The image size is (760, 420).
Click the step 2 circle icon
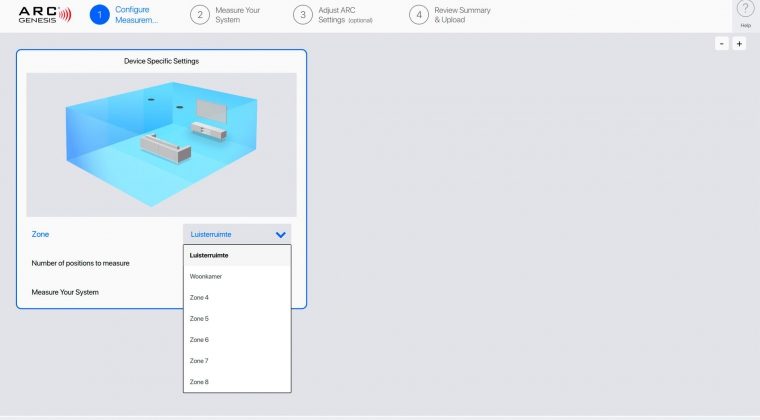click(200, 14)
